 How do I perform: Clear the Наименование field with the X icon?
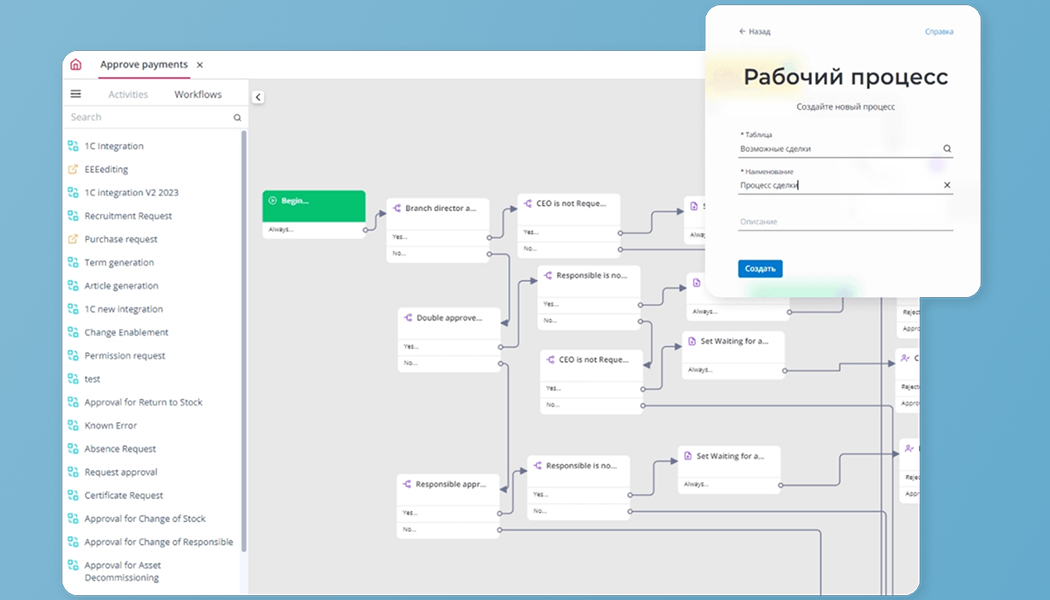(946, 185)
